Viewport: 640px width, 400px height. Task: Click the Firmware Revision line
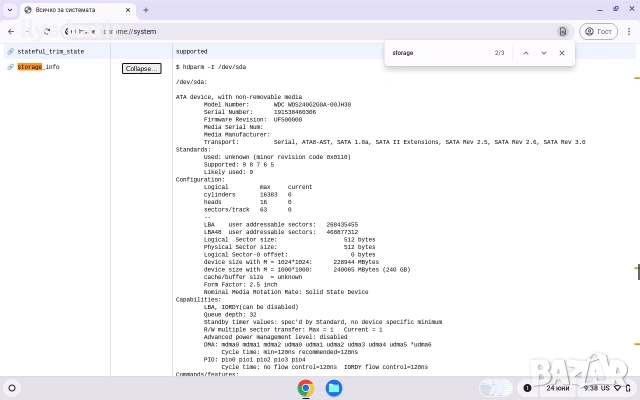253,120
